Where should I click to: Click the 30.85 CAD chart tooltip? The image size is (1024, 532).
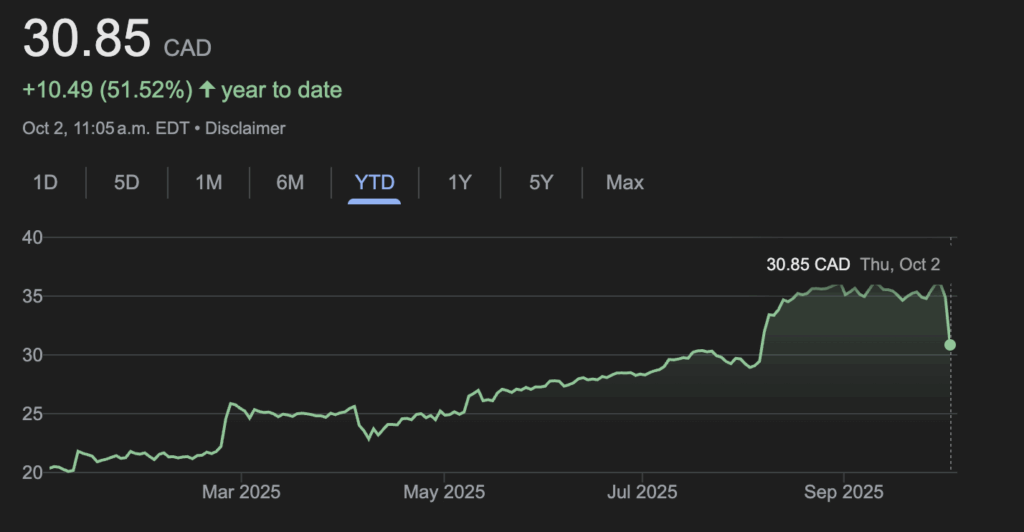pyautogui.click(x=808, y=265)
